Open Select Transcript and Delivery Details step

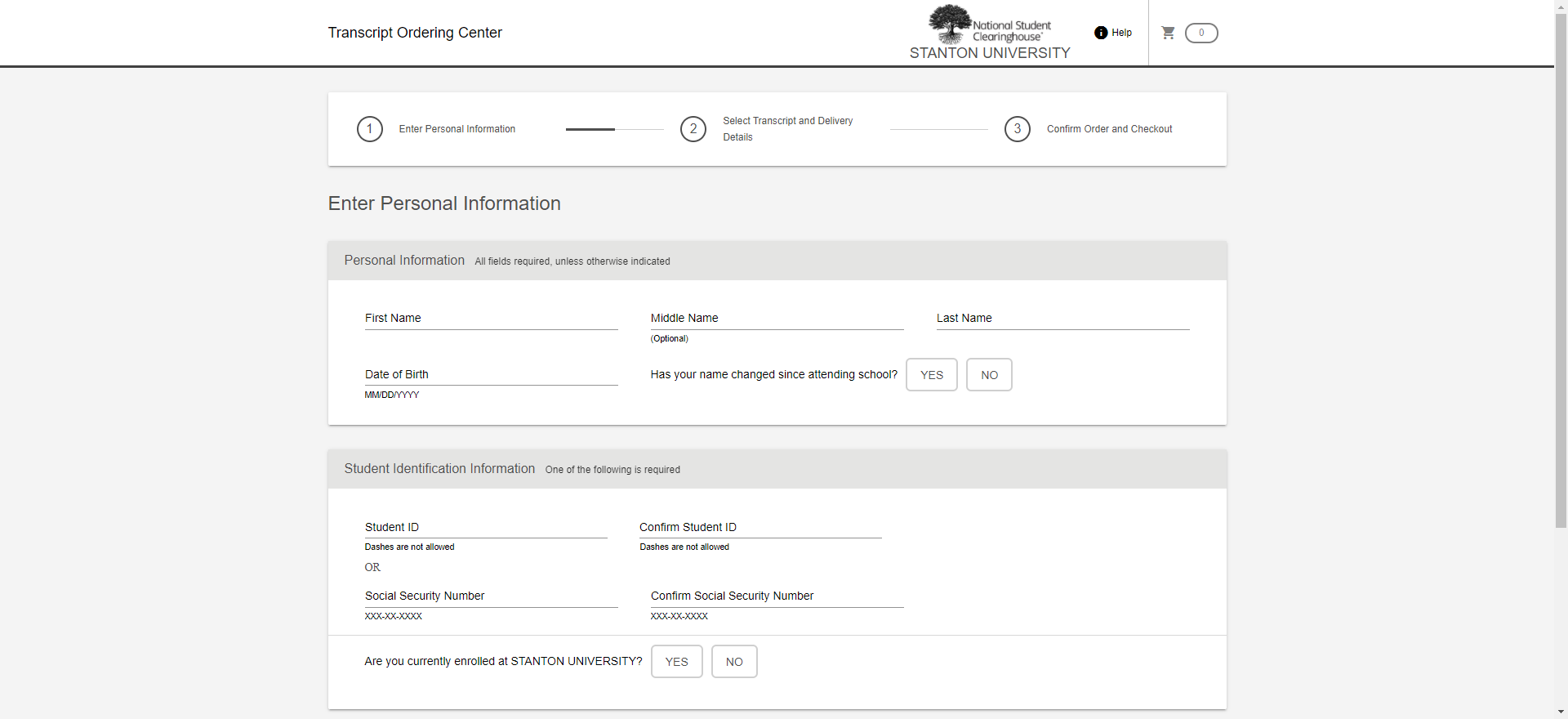tap(787, 129)
